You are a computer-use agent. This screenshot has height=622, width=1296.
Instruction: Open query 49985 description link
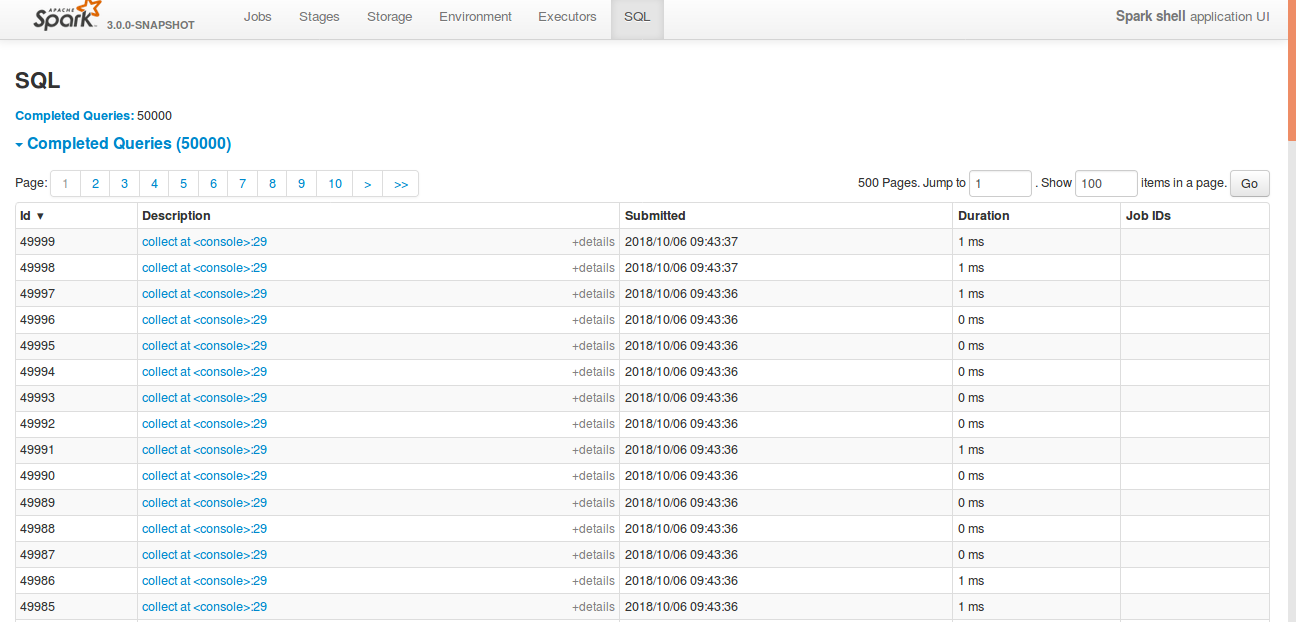204,607
